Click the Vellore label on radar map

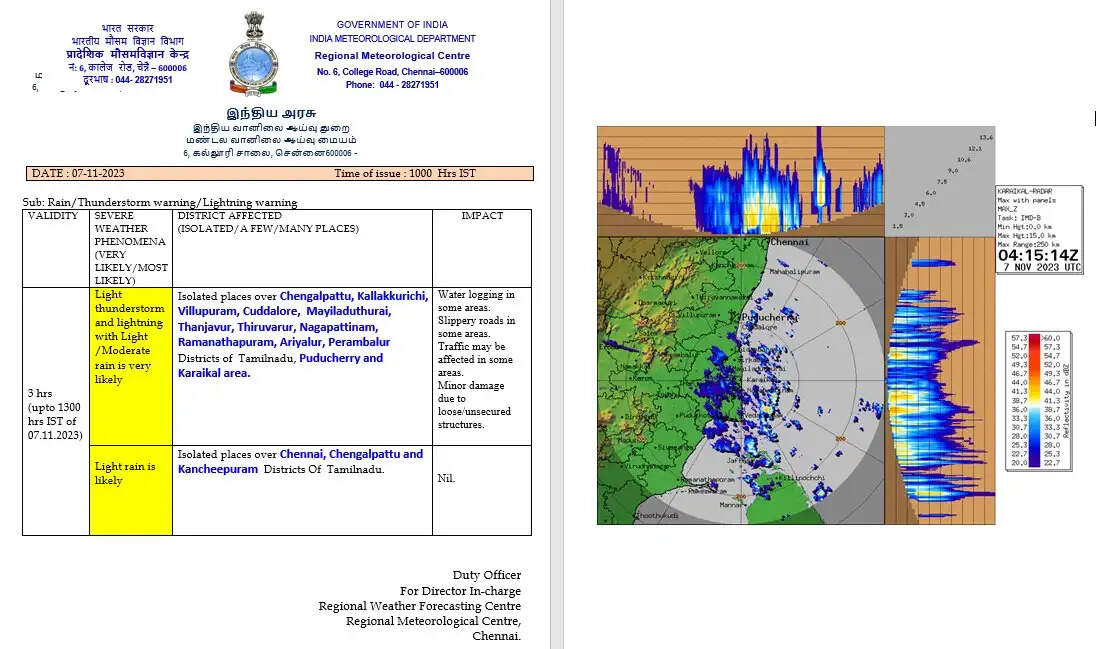714,252
